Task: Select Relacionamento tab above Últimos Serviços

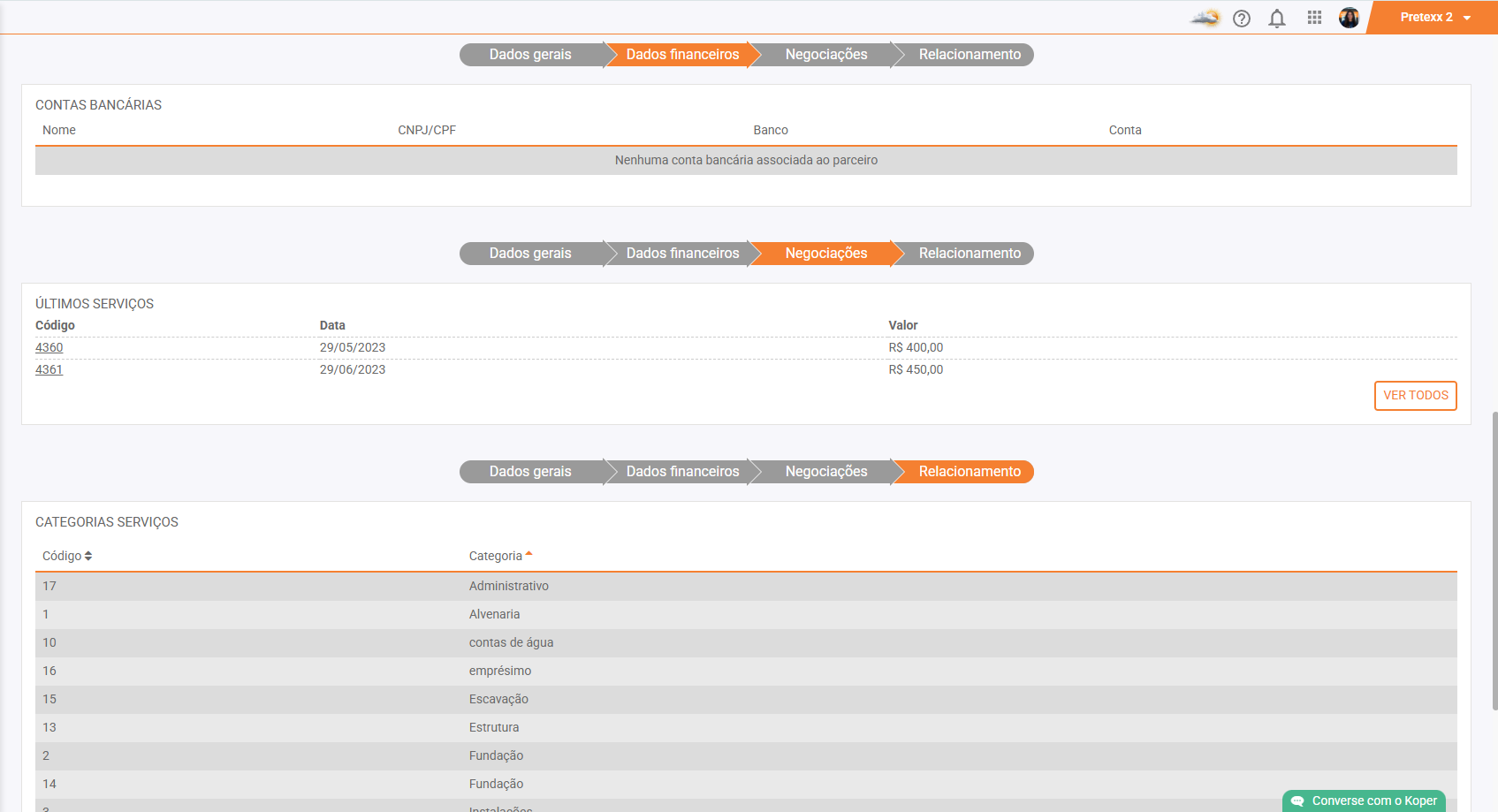Action: pyautogui.click(x=970, y=254)
